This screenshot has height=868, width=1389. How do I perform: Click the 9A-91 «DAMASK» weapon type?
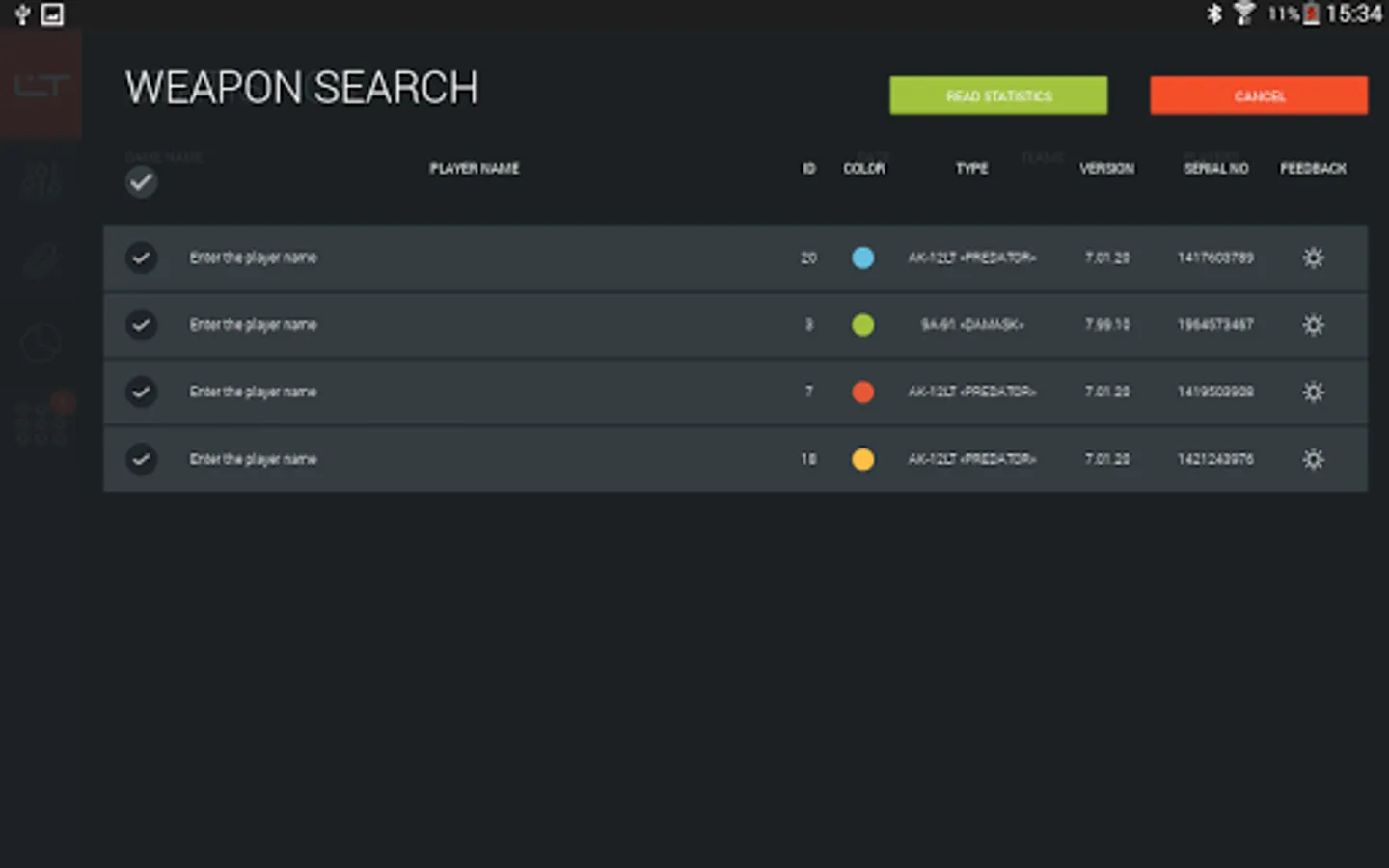point(972,325)
